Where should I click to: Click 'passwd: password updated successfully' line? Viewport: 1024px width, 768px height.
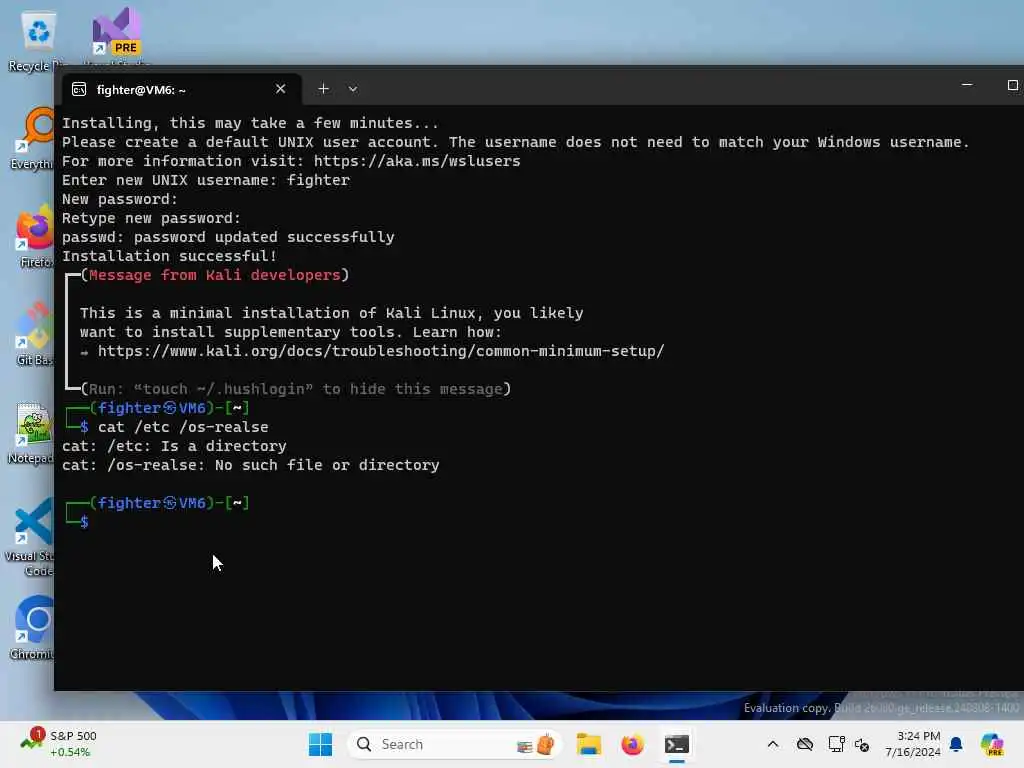coord(228,237)
